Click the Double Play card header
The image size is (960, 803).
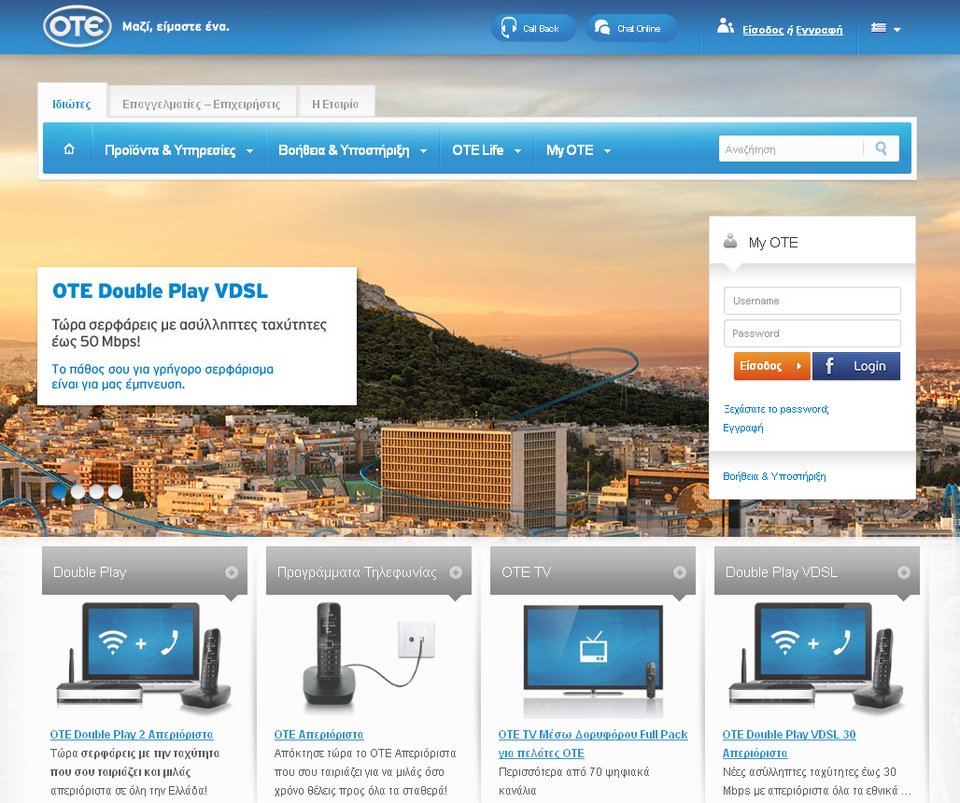(144, 571)
